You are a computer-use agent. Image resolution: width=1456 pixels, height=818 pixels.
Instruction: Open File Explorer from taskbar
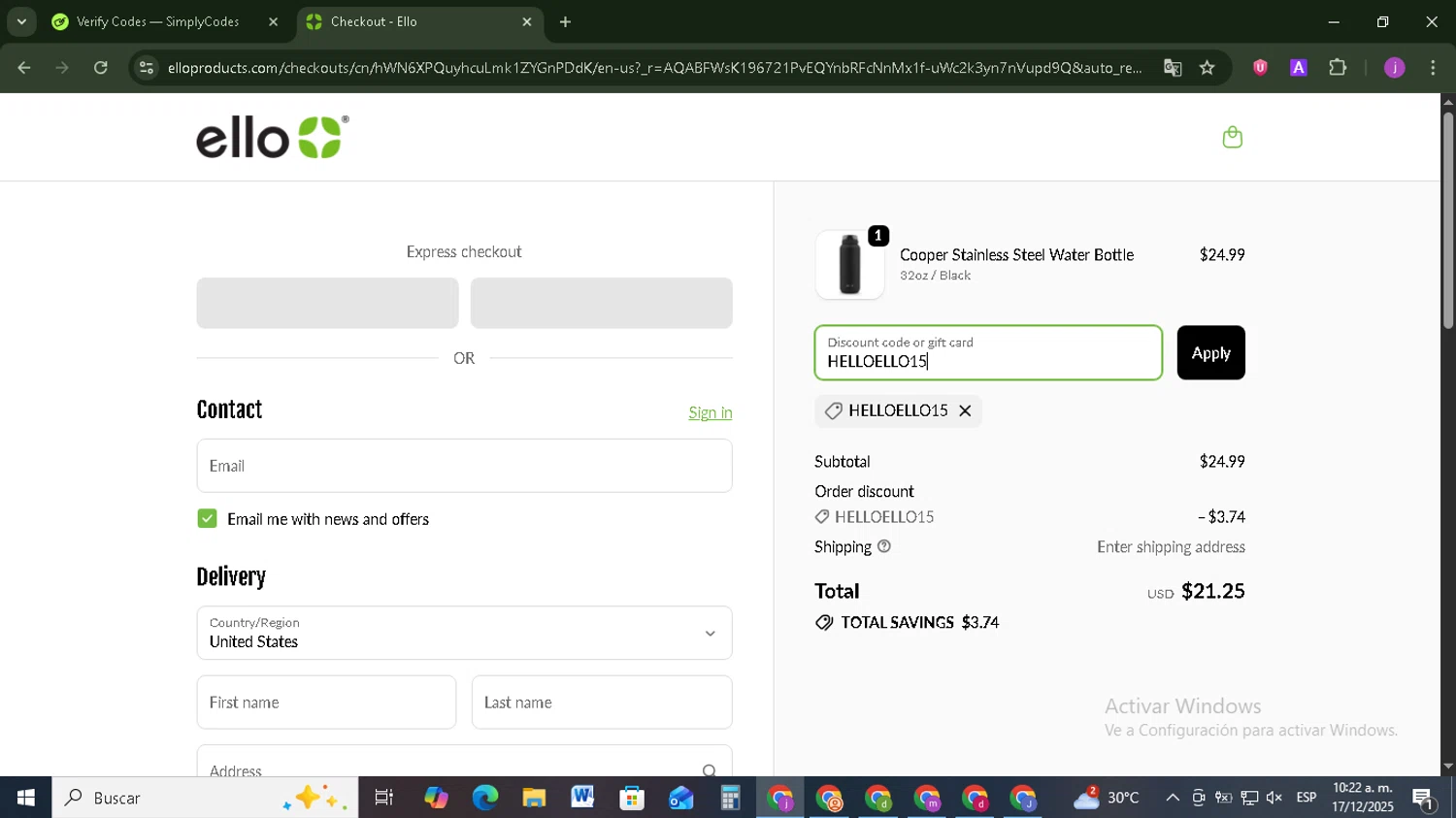pos(534,798)
